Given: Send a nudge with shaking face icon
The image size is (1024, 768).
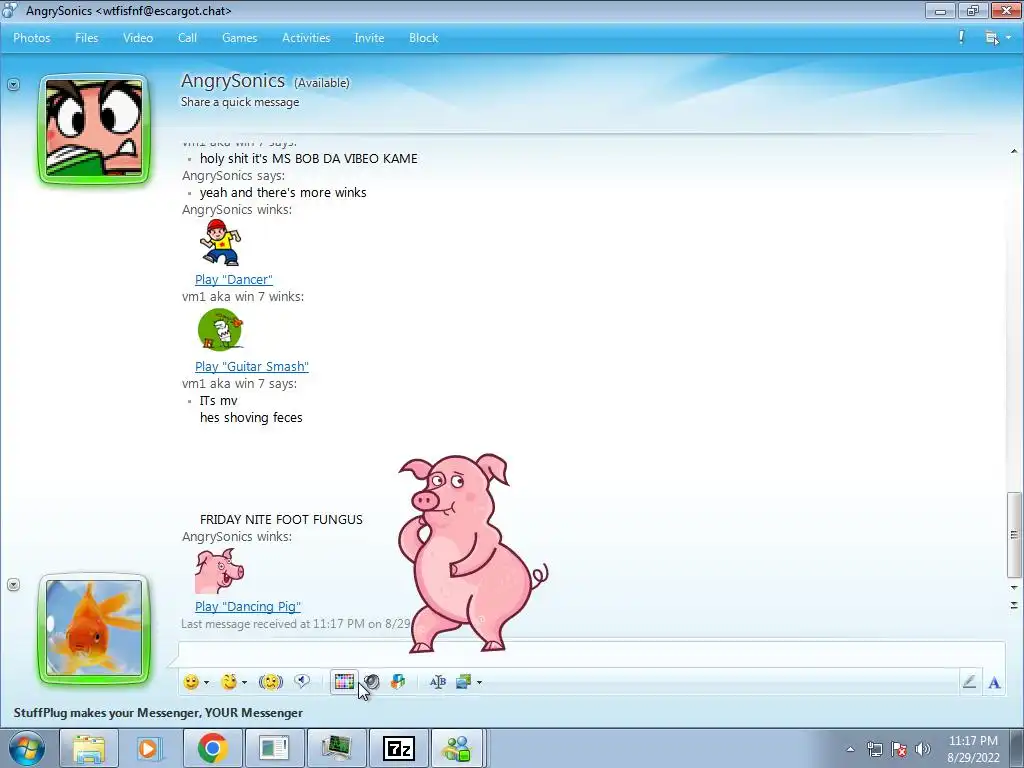Looking at the screenshot, I should pos(270,682).
